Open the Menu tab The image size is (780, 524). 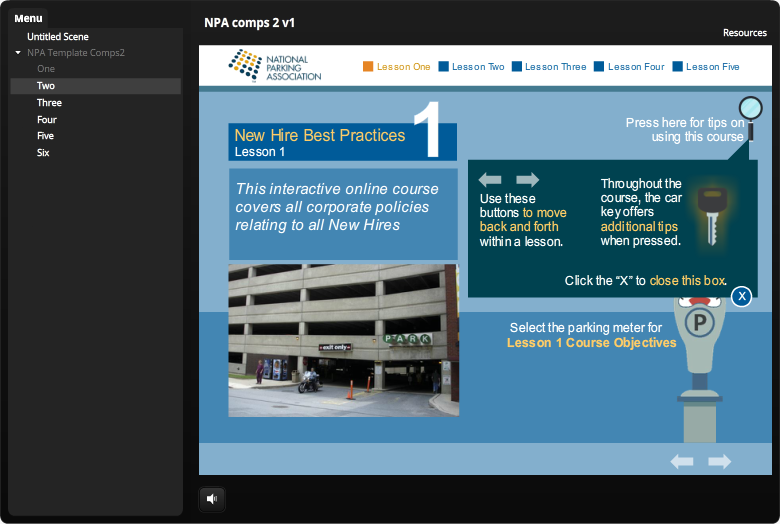tap(28, 18)
